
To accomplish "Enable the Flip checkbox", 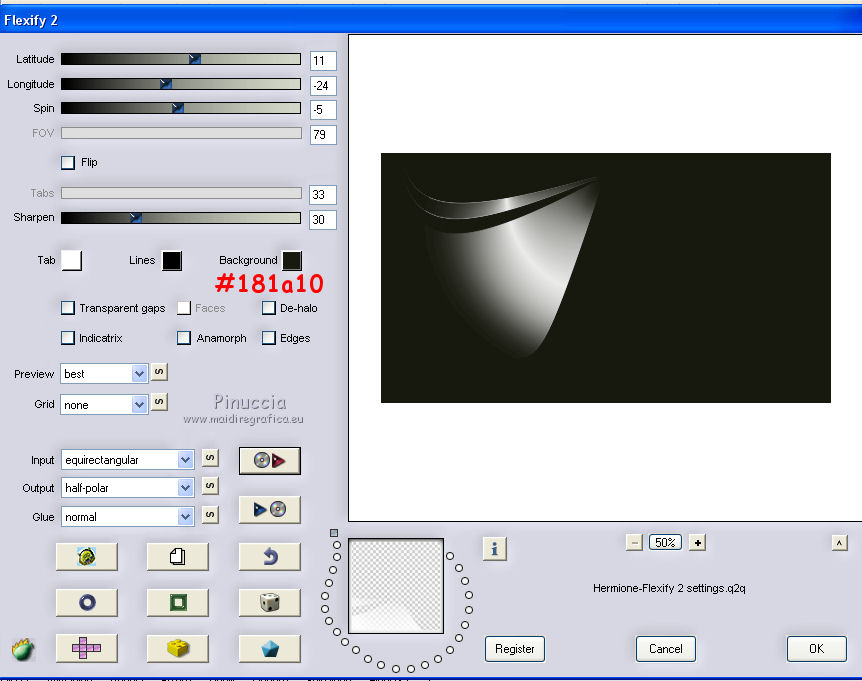I will coord(68,163).
